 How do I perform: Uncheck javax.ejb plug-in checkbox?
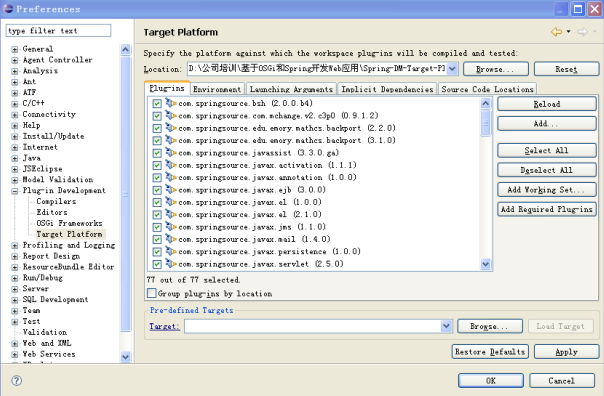(x=157, y=190)
